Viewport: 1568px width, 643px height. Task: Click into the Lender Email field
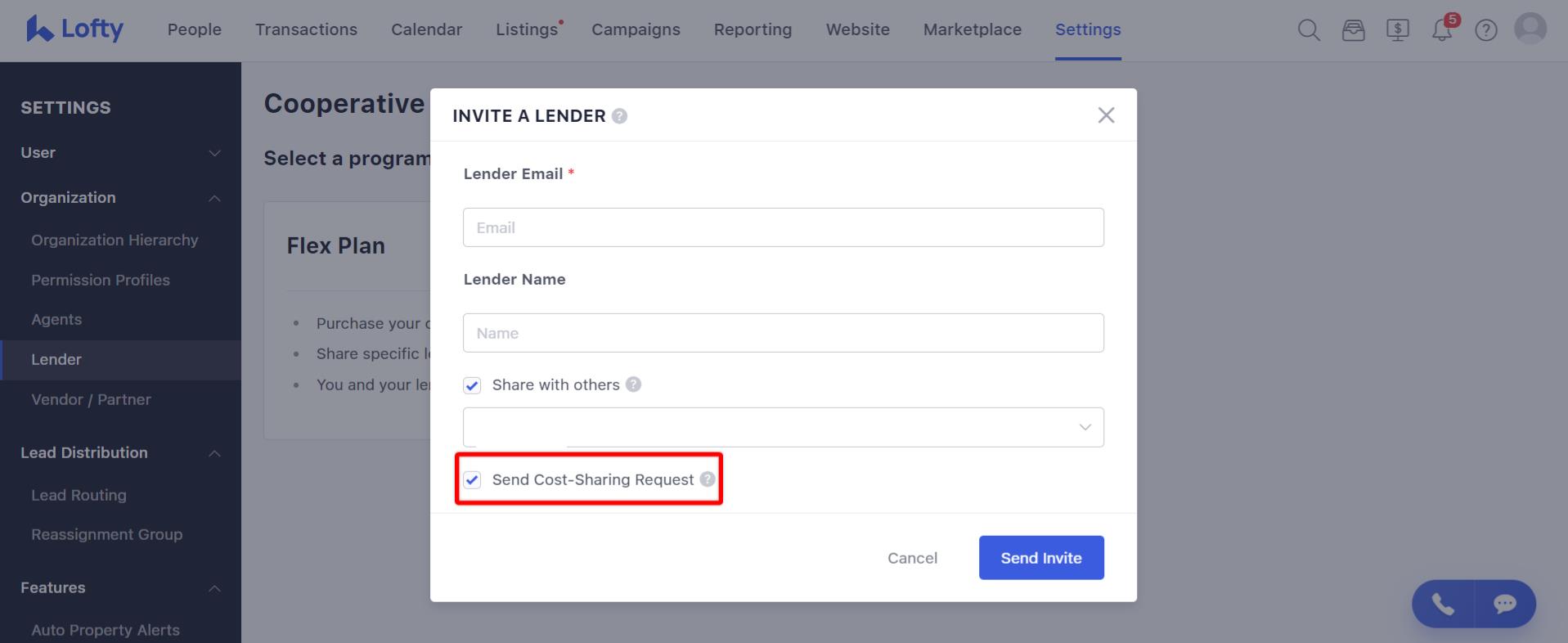click(784, 227)
